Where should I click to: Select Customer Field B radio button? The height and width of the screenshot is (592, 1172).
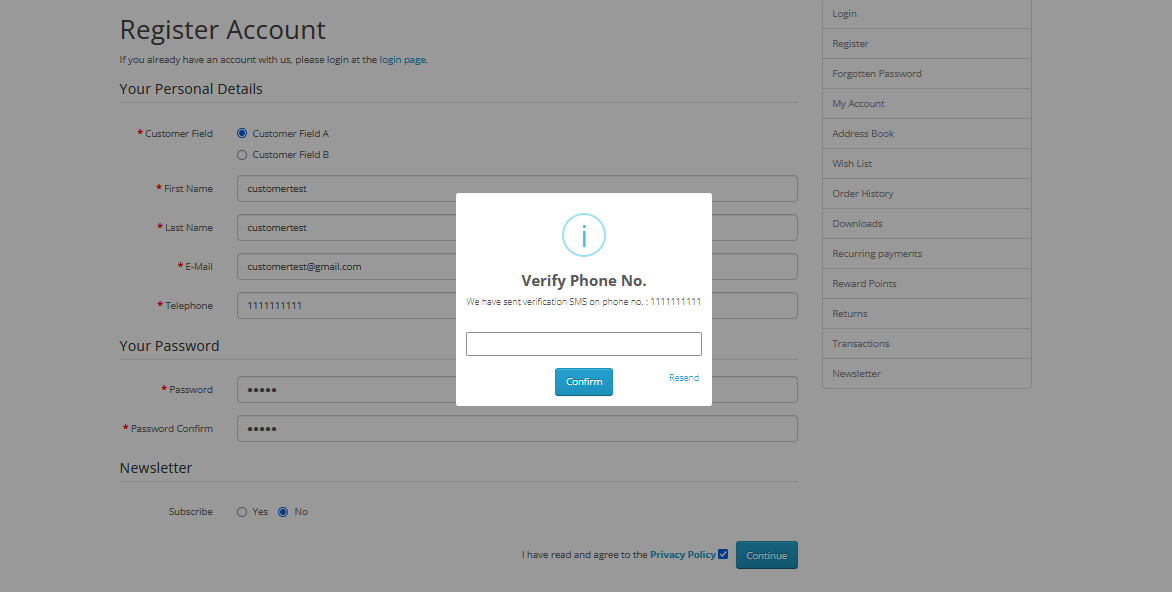(241, 155)
